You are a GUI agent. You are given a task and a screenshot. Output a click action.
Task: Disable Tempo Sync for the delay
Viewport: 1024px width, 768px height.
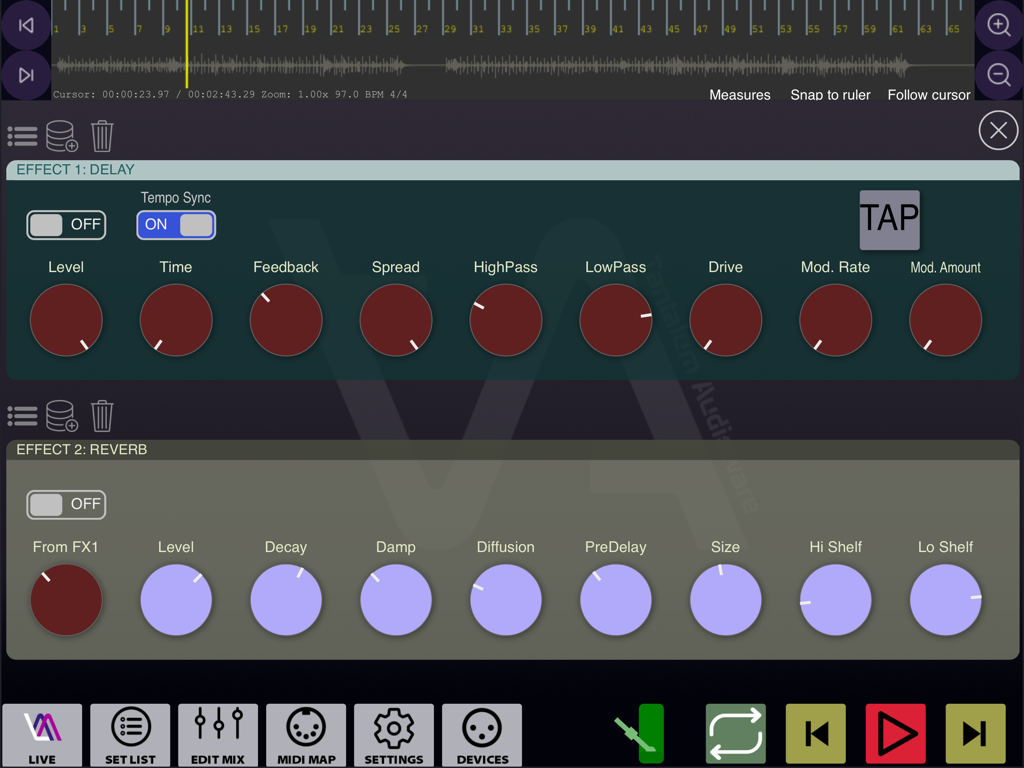[176, 225]
